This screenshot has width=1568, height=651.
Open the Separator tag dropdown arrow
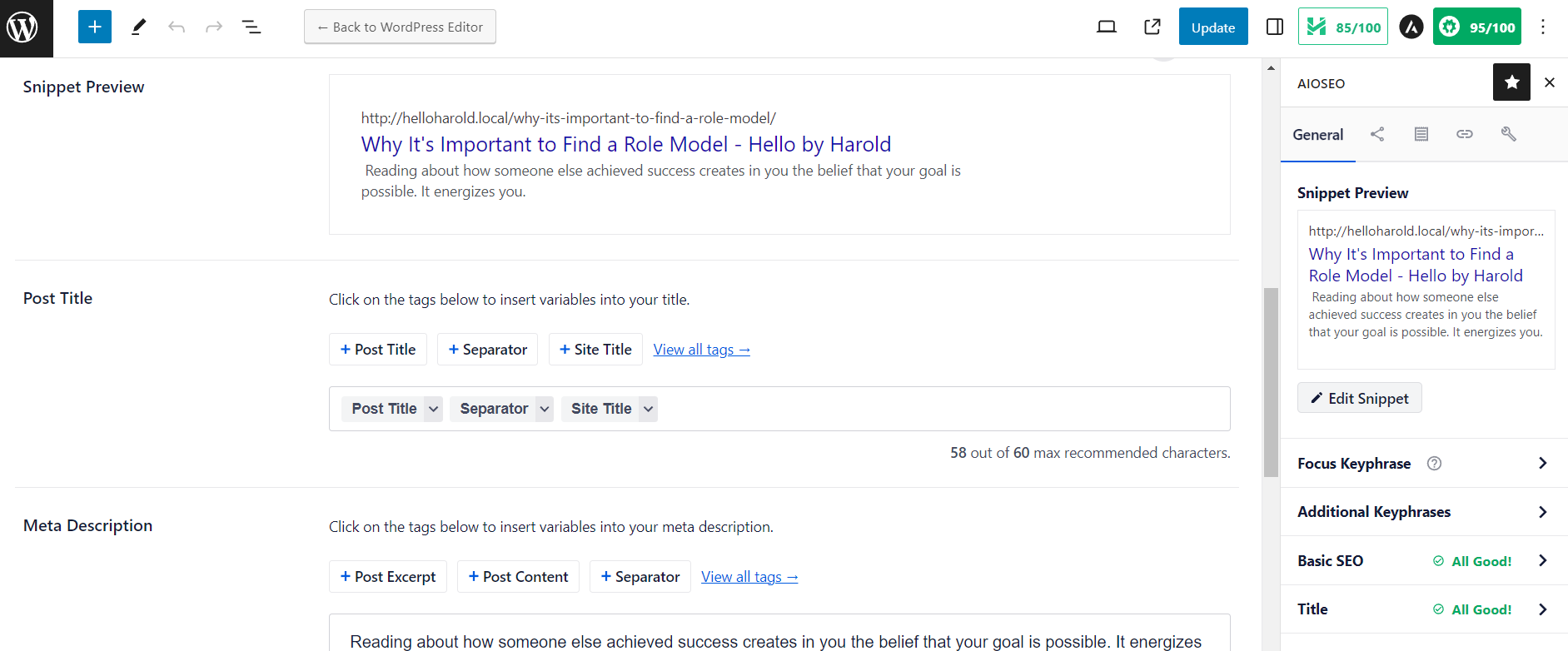point(545,409)
